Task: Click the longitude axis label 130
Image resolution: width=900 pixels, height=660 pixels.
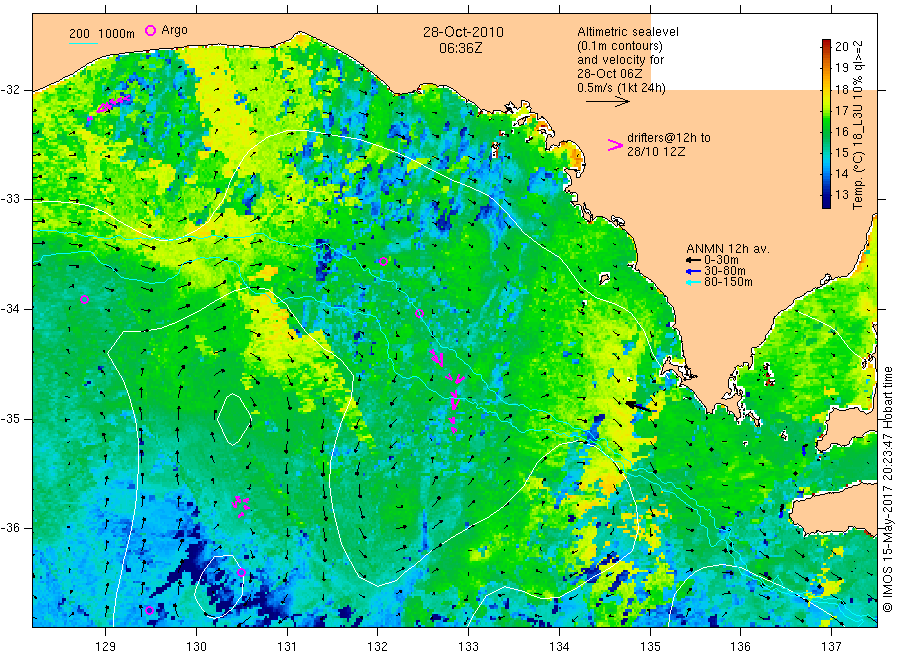Action: 196,647
